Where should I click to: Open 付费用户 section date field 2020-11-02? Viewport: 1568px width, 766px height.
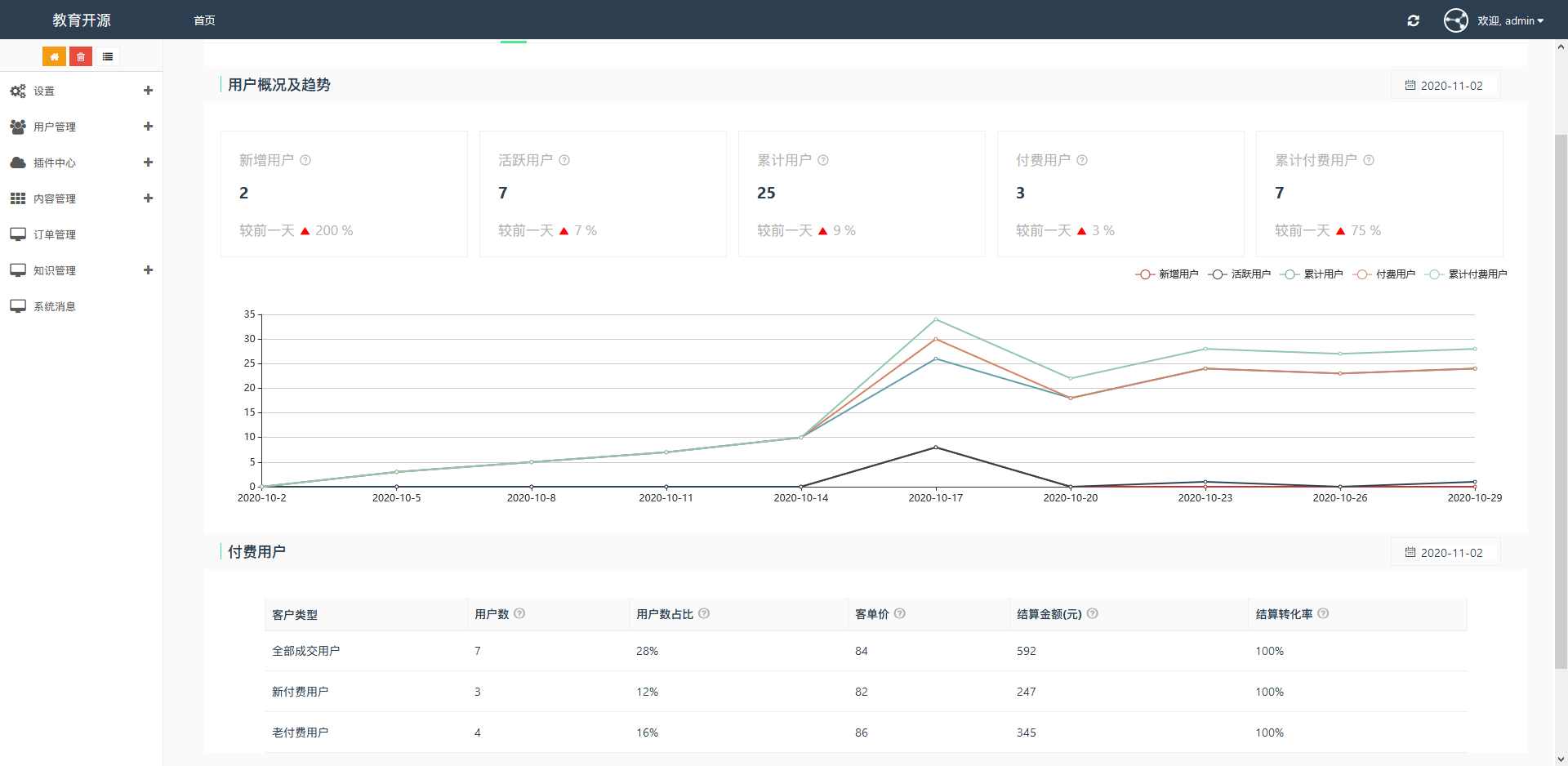[1445, 552]
